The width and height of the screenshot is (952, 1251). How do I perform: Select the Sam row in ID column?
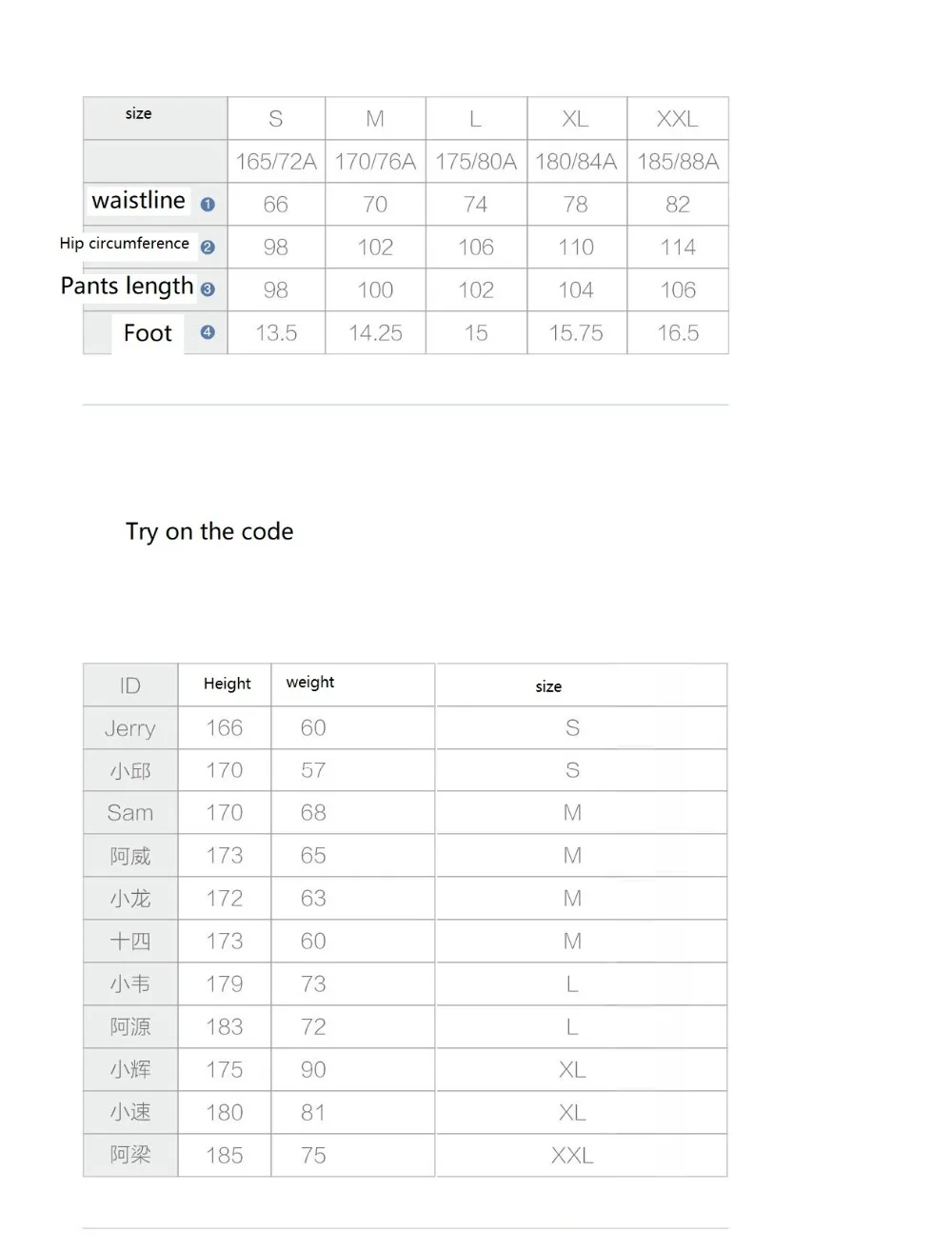(130, 813)
